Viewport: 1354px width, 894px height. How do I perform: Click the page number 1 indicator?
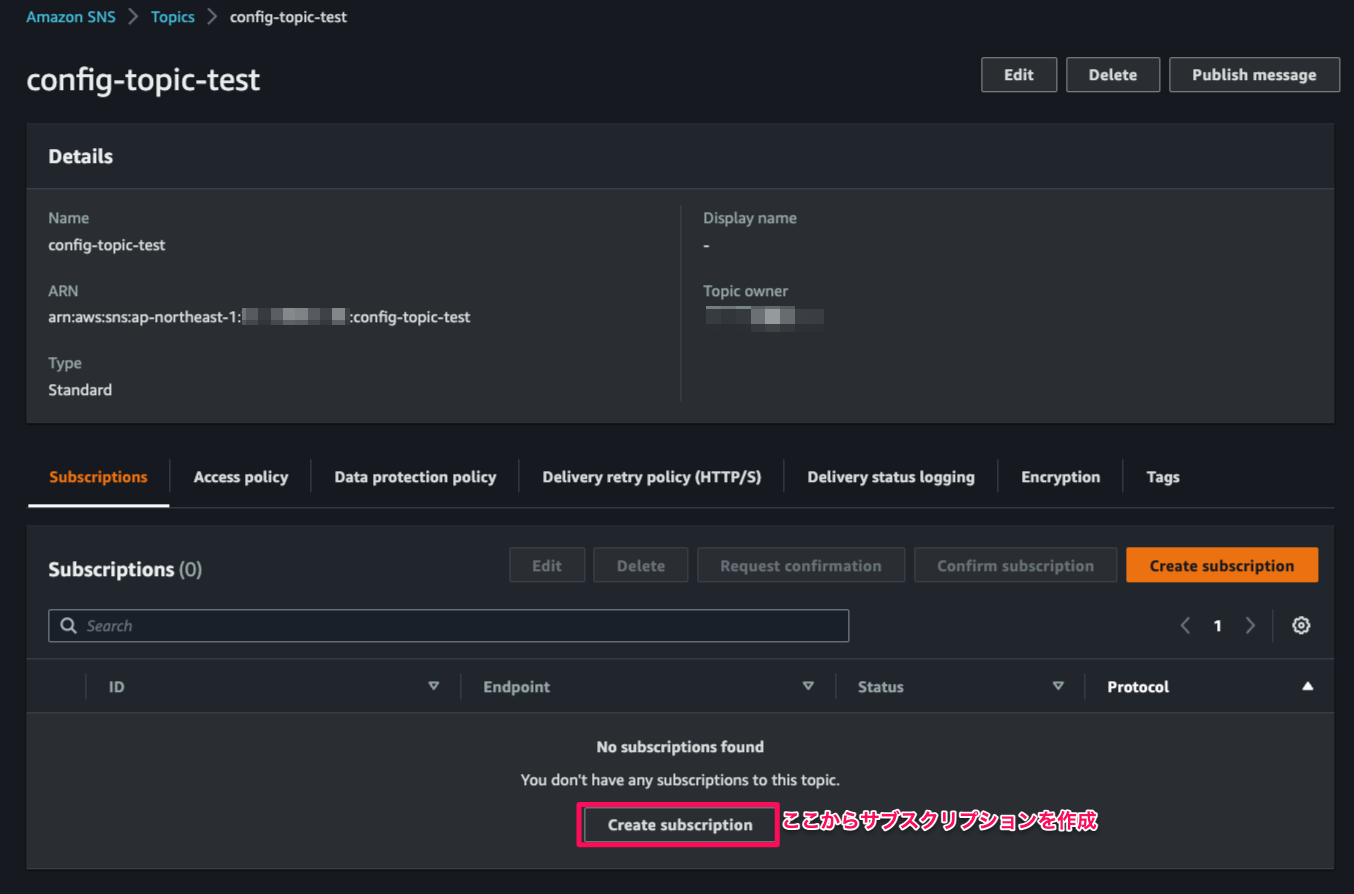coord(1217,626)
